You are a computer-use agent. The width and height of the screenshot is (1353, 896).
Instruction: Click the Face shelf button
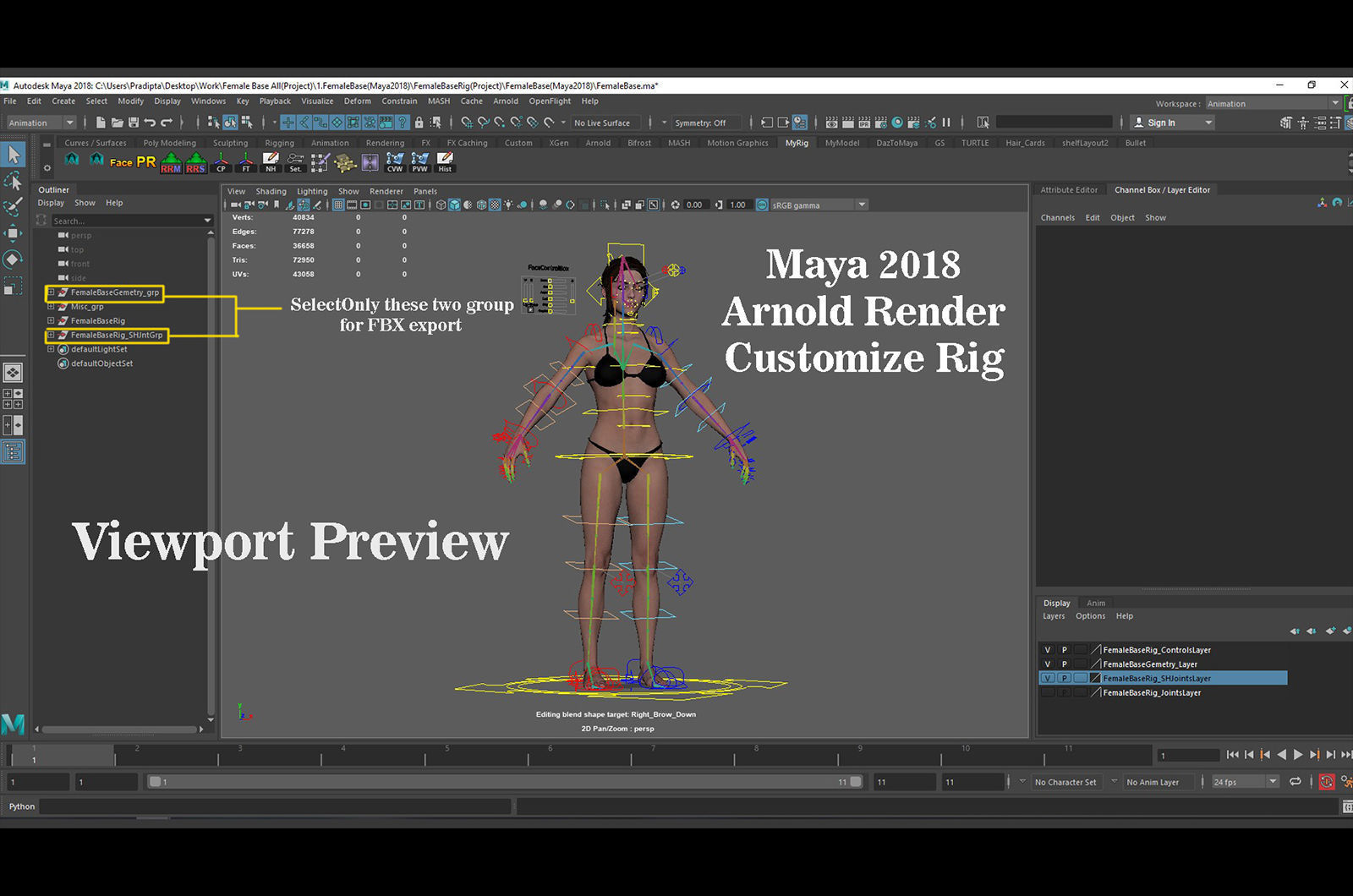pyautogui.click(x=121, y=162)
